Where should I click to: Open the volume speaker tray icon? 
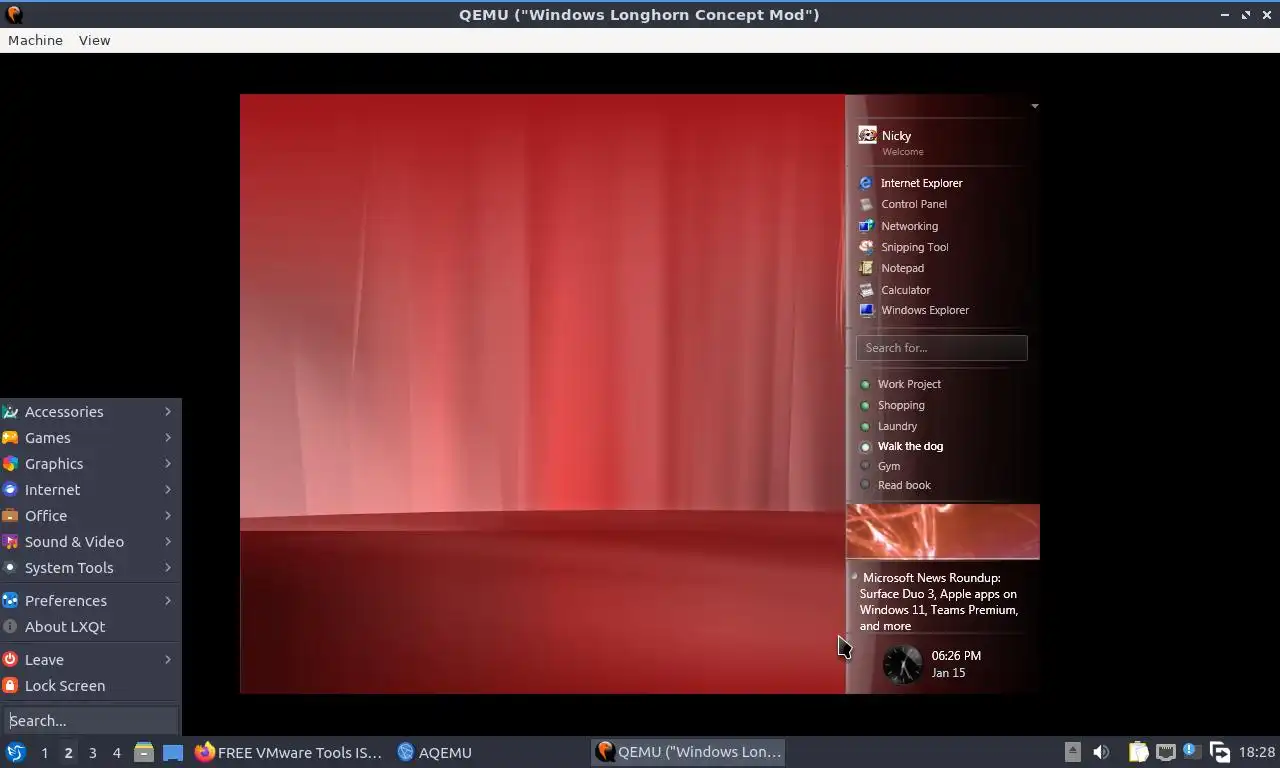[x=1101, y=752]
